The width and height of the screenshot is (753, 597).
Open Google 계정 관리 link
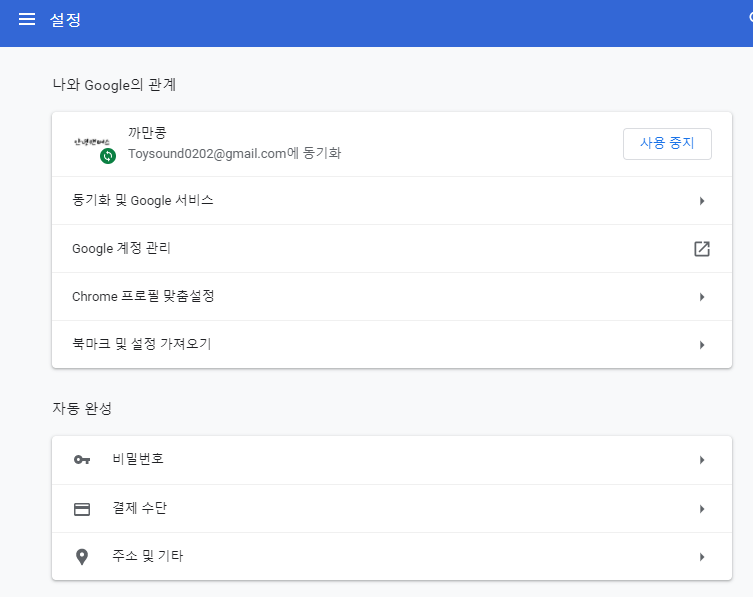(x=392, y=249)
